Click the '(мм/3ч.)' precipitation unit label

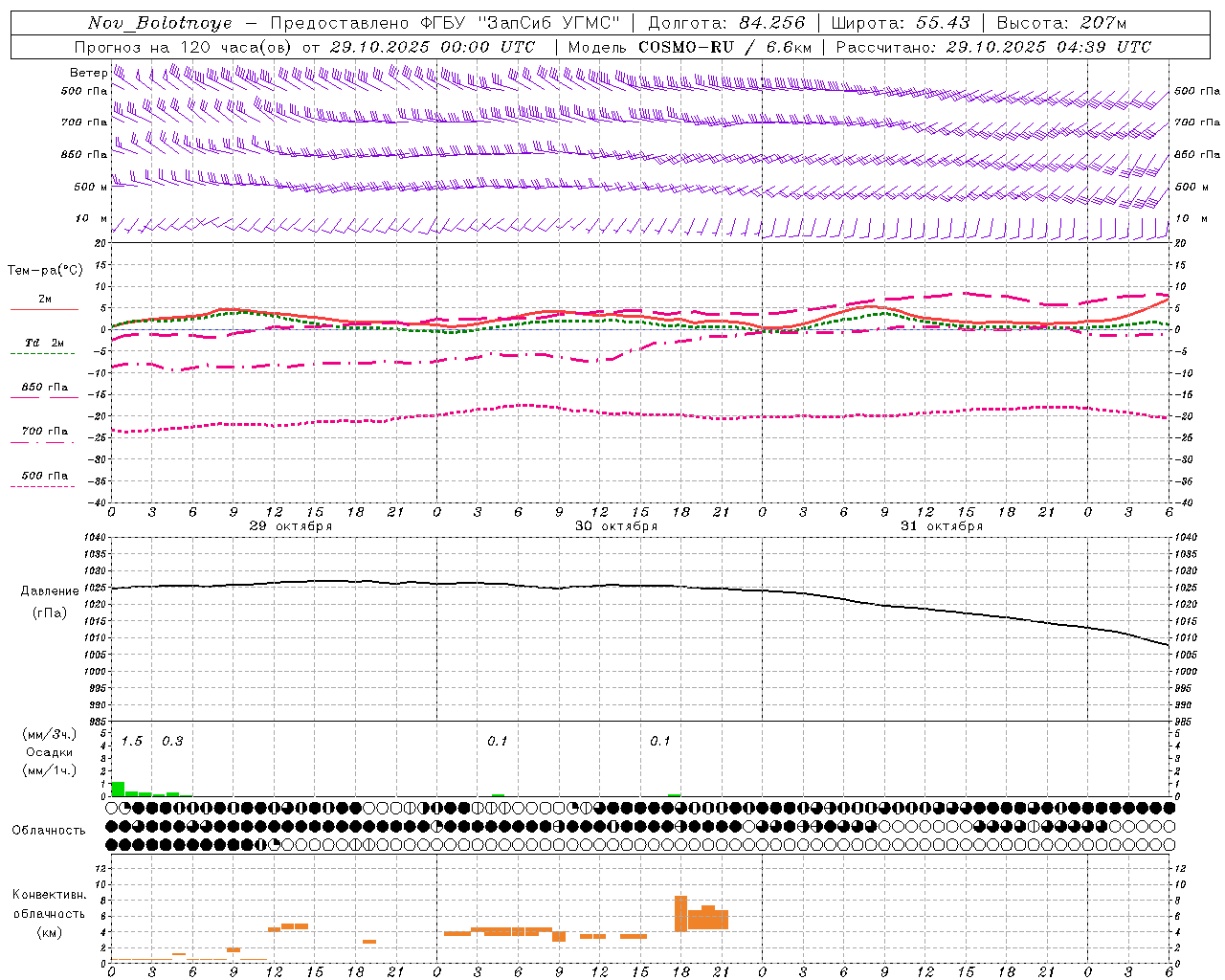click(50, 734)
